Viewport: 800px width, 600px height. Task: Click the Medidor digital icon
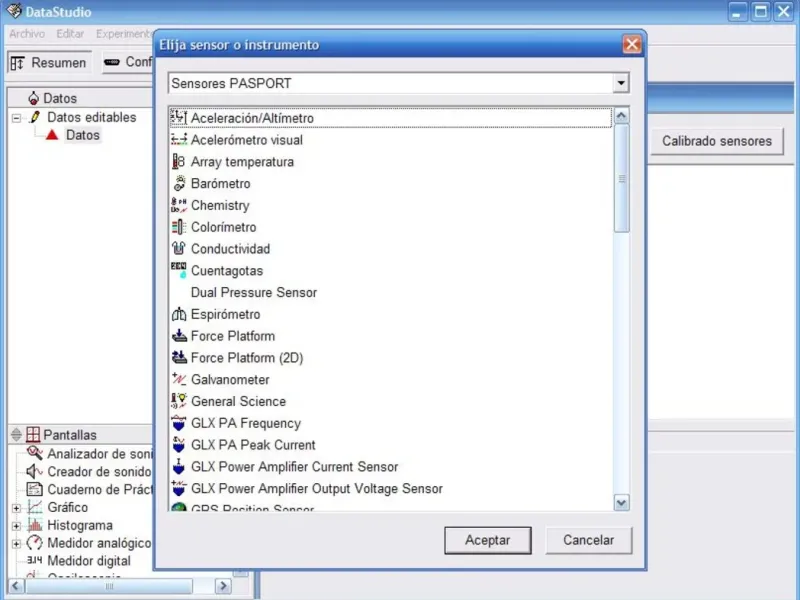point(34,560)
